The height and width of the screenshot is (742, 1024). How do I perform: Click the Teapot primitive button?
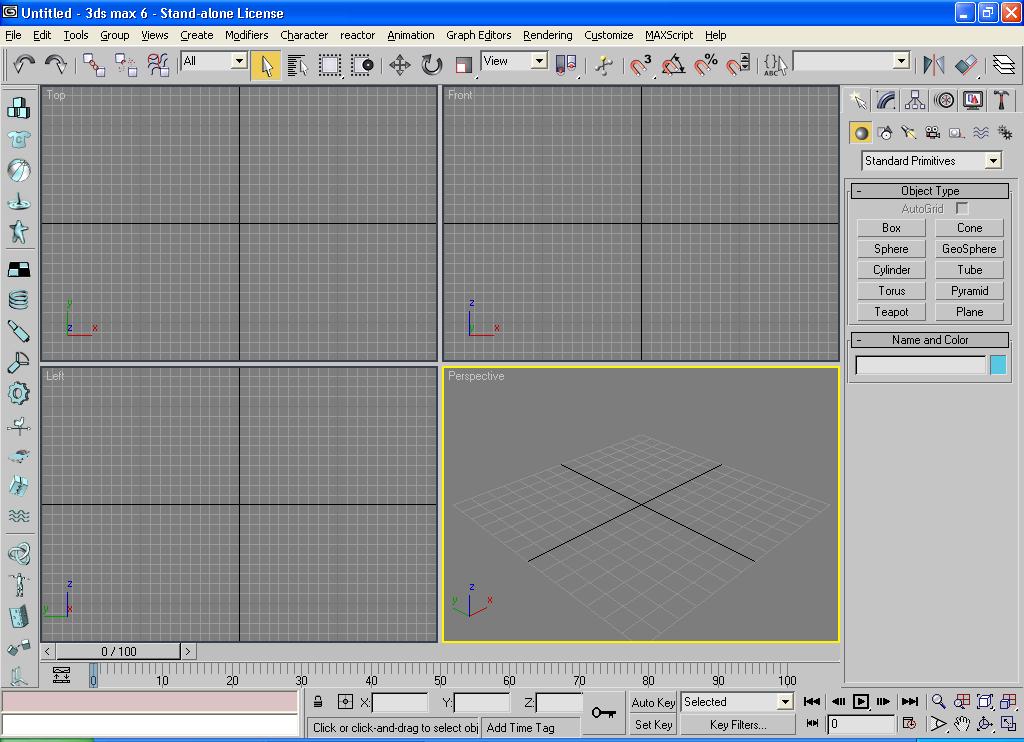point(891,312)
